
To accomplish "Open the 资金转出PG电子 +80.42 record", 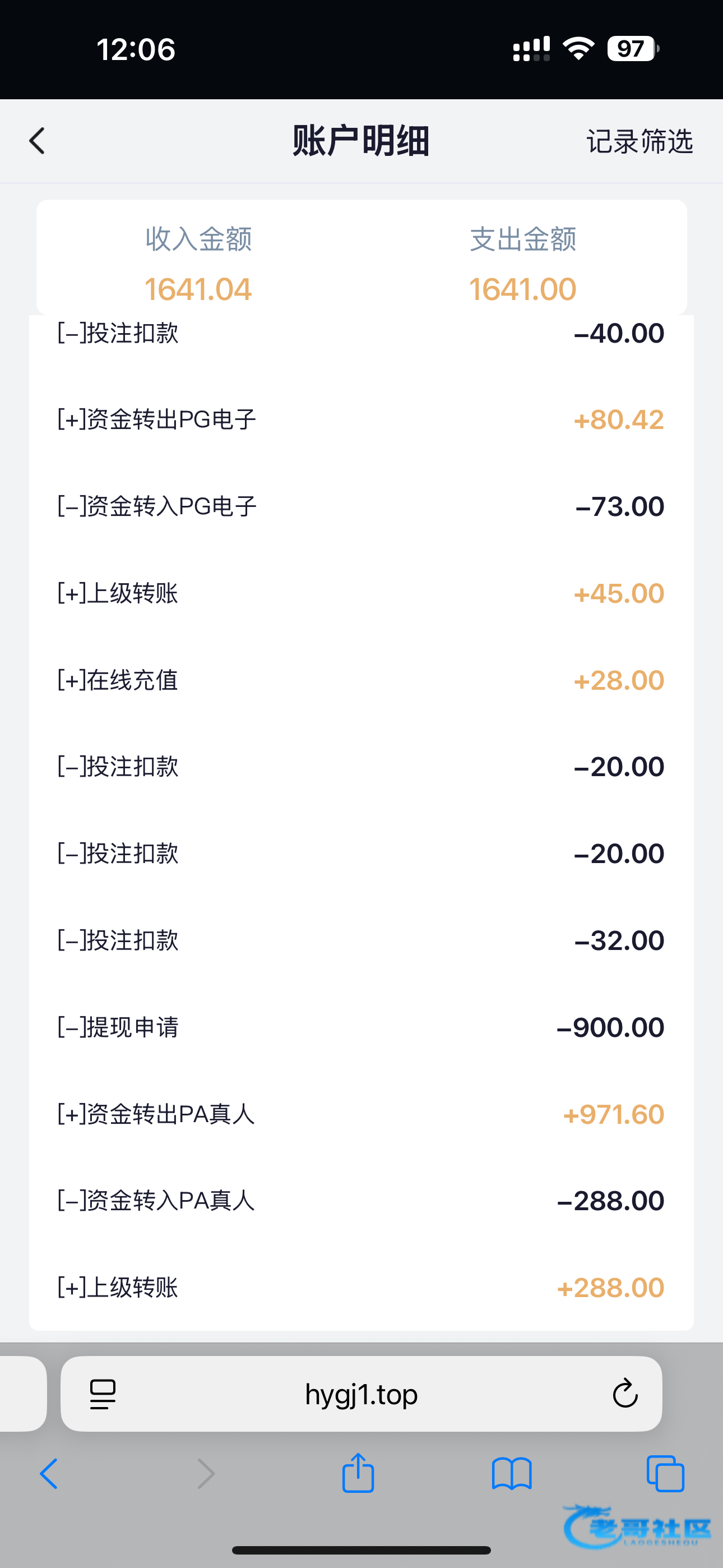I will (x=361, y=419).
